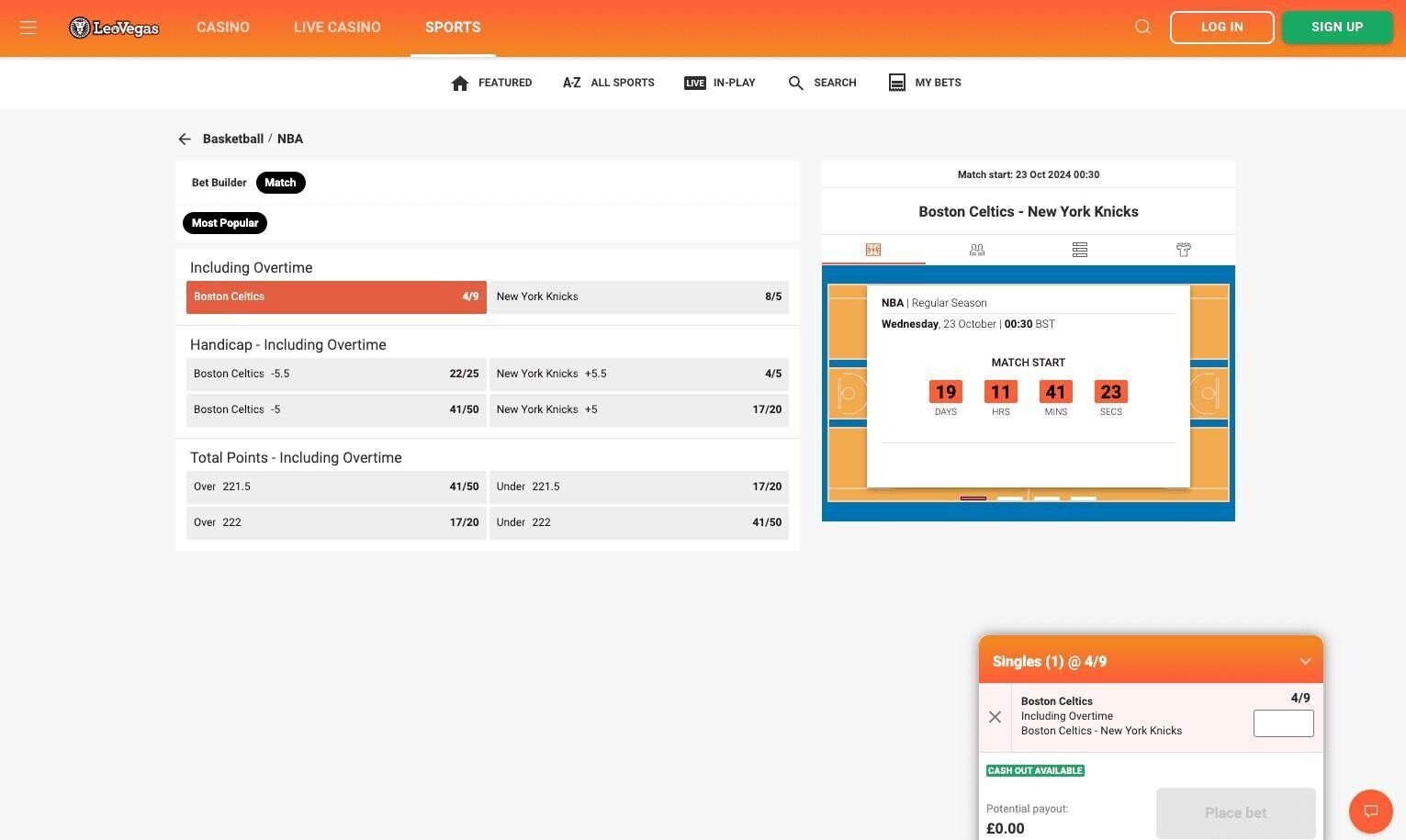Select second match widget slide indicator
The height and width of the screenshot is (840, 1406).
[1010, 498]
